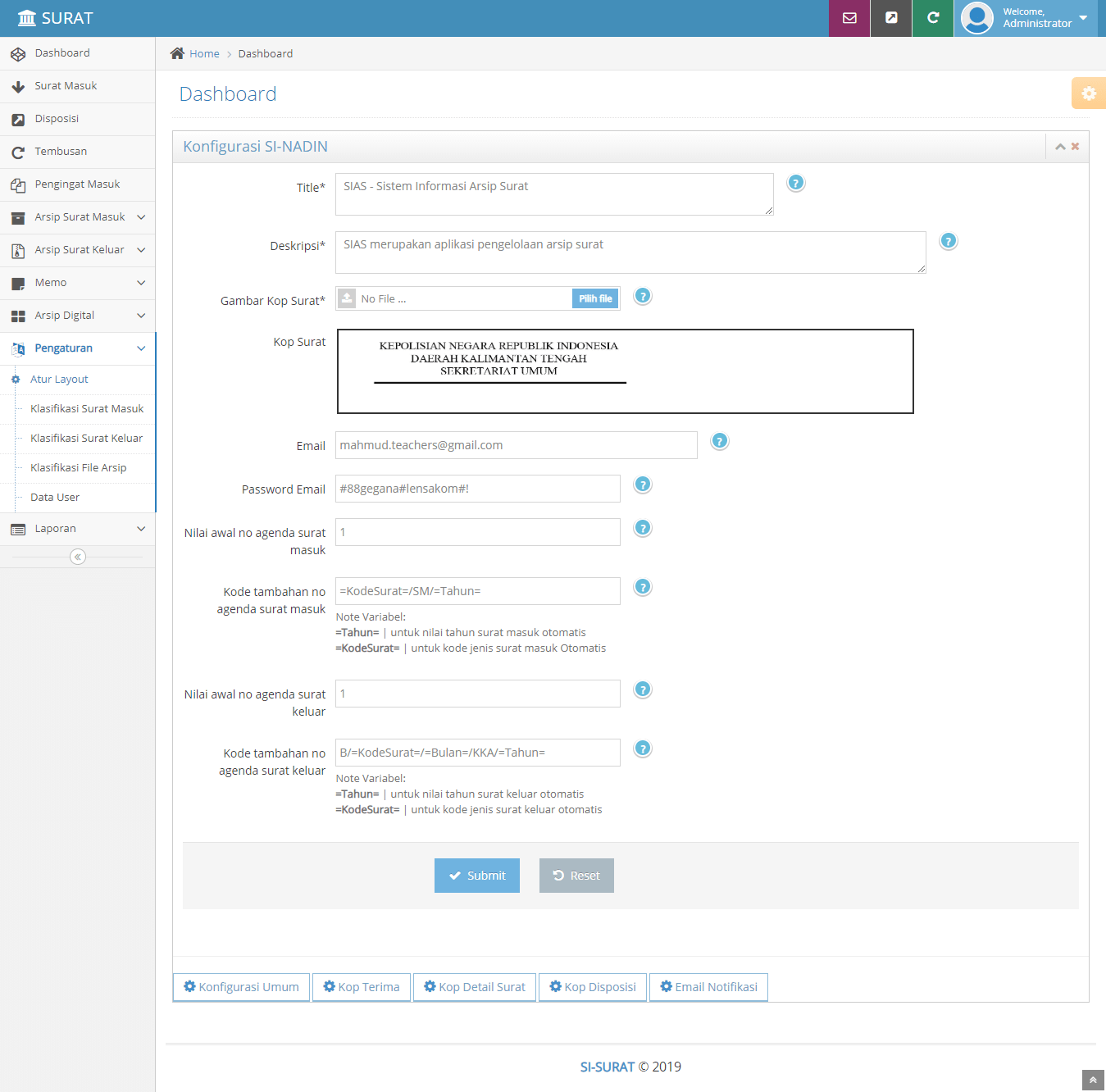Expand the Memo menu chevron
Viewport: 1106px width, 1092px height.
(141, 283)
